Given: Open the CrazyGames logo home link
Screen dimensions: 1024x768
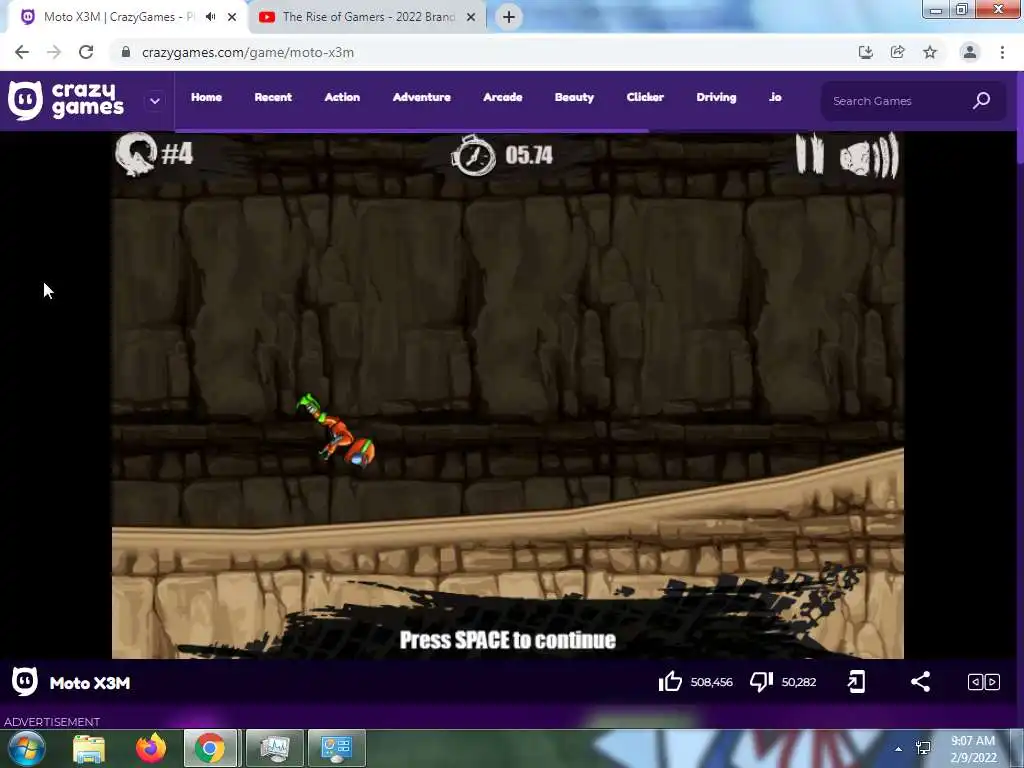Looking at the screenshot, I should point(66,101).
